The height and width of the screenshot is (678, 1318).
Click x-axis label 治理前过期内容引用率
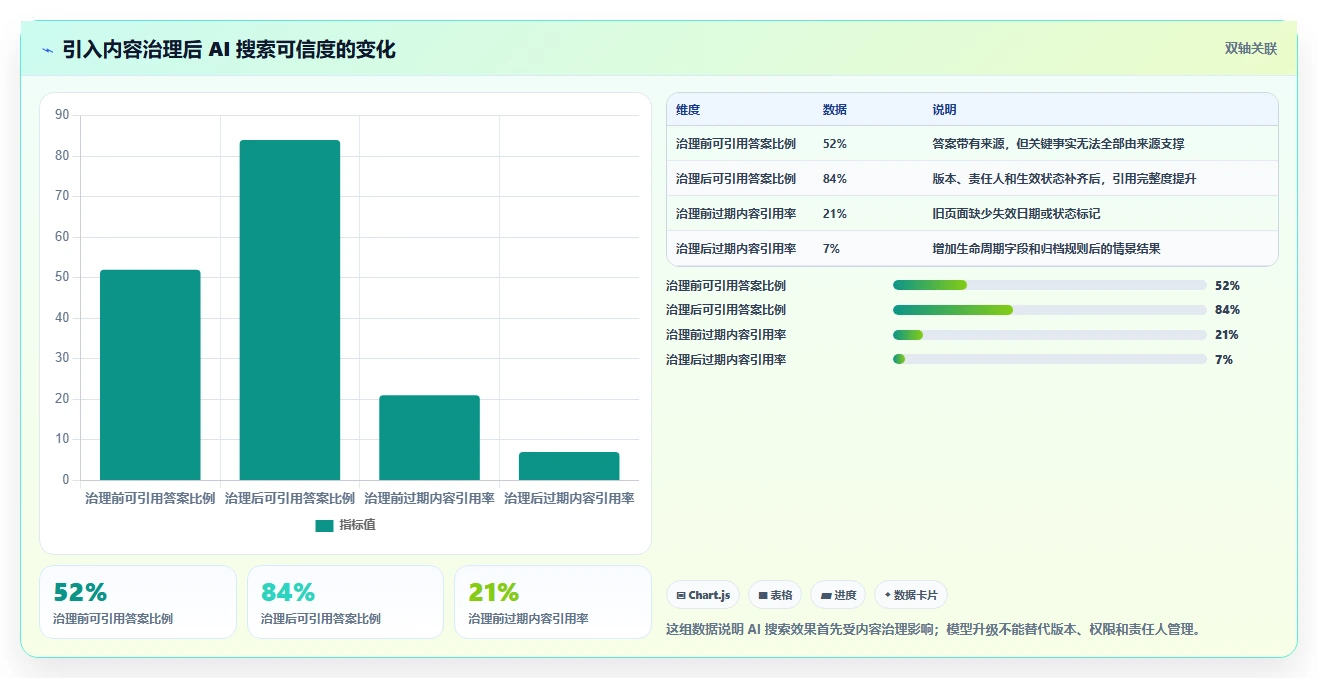coord(429,498)
